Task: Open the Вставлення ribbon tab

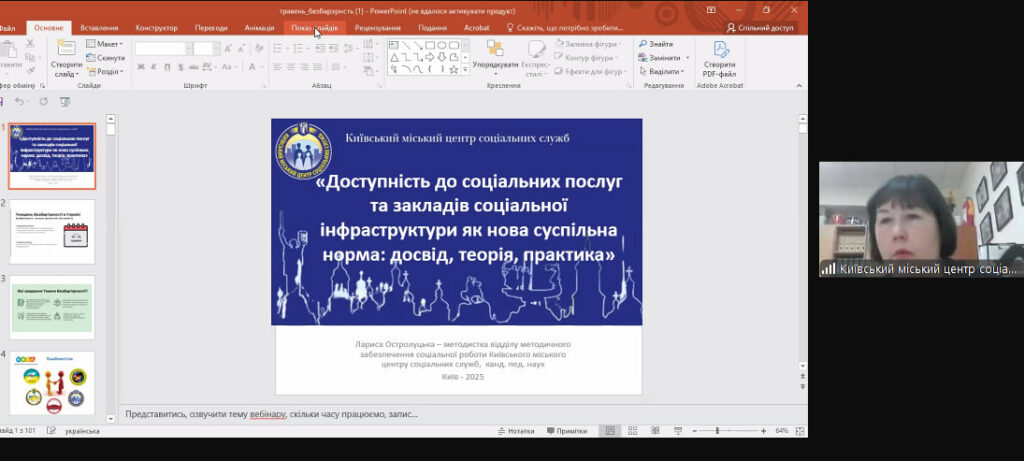Action: [x=99, y=28]
